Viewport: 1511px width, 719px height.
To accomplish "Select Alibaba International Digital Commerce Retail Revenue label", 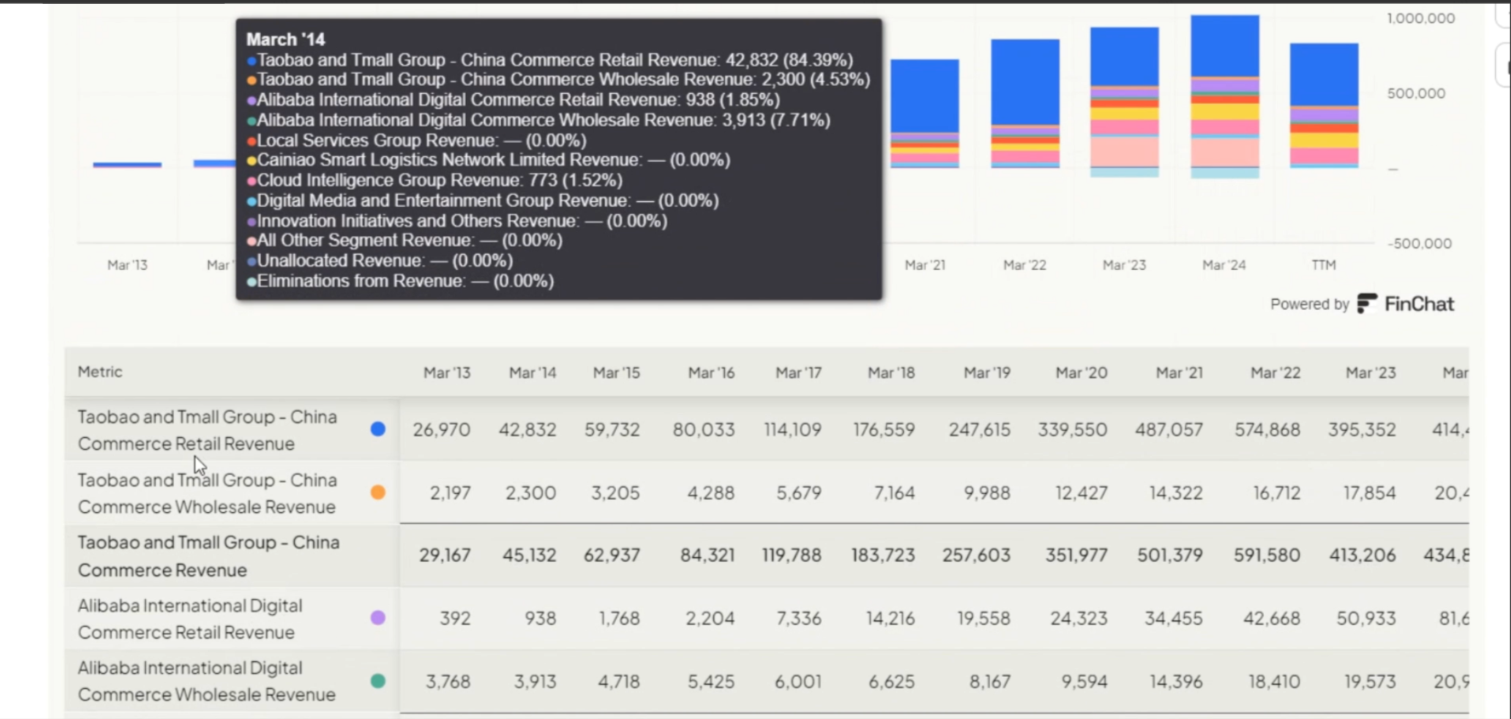I will [190, 619].
